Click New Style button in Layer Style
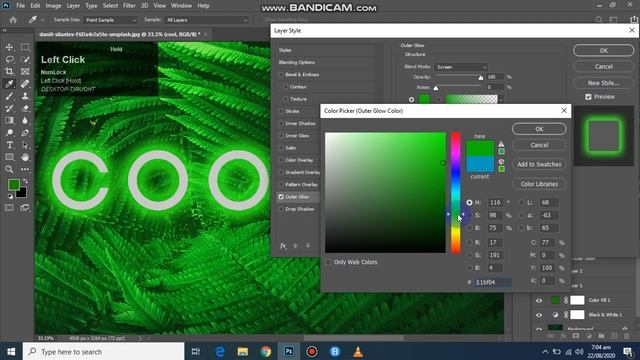This screenshot has width=640, height=360. (x=604, y=83)
